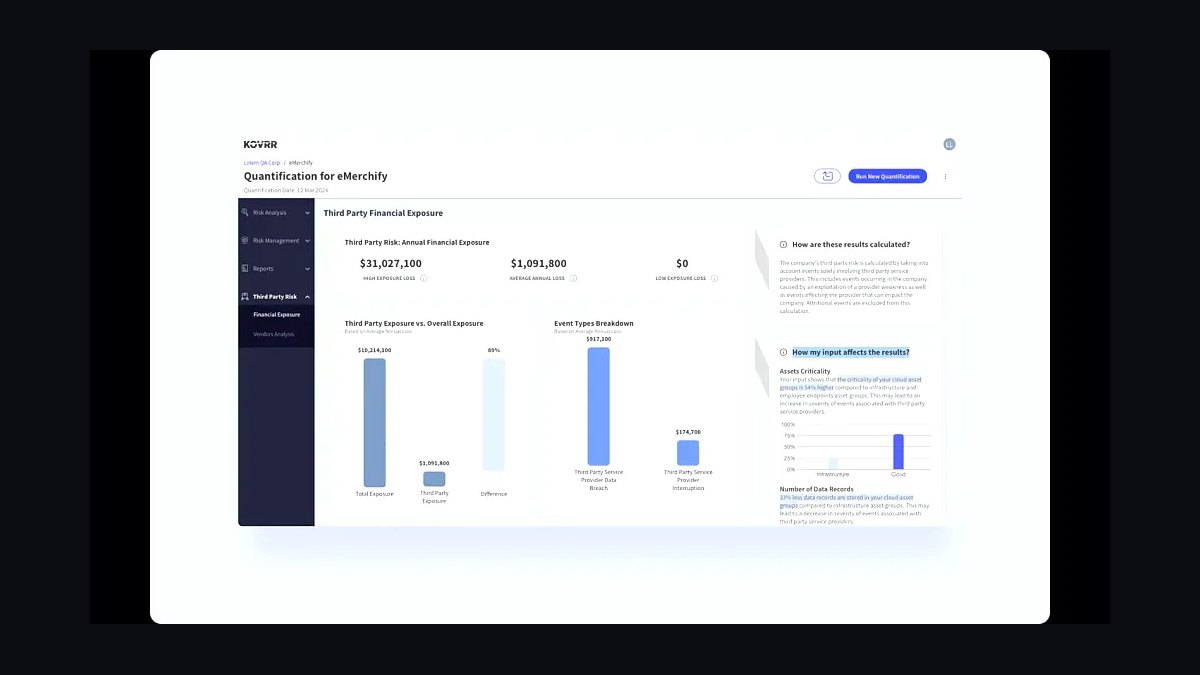The width and height of the screenshot is (1200, 675).
Task: Expand the Risk Analysis chevron
Action: pyautogui.click(x=307, y=213)
